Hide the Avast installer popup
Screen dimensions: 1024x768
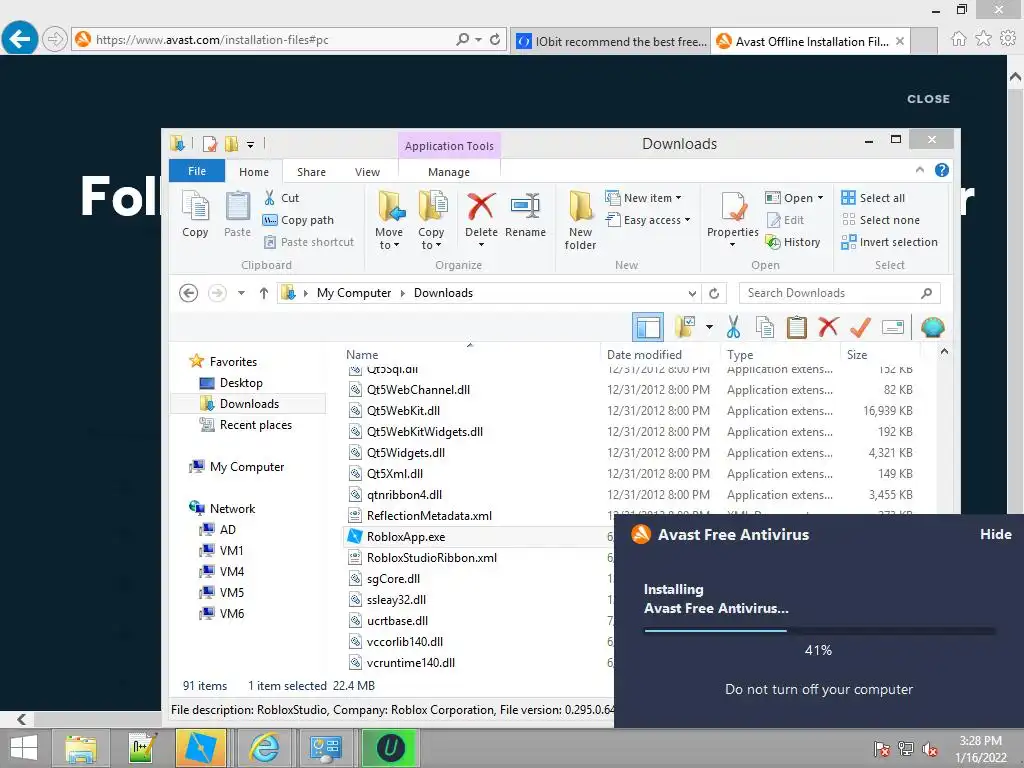[995, 534]
